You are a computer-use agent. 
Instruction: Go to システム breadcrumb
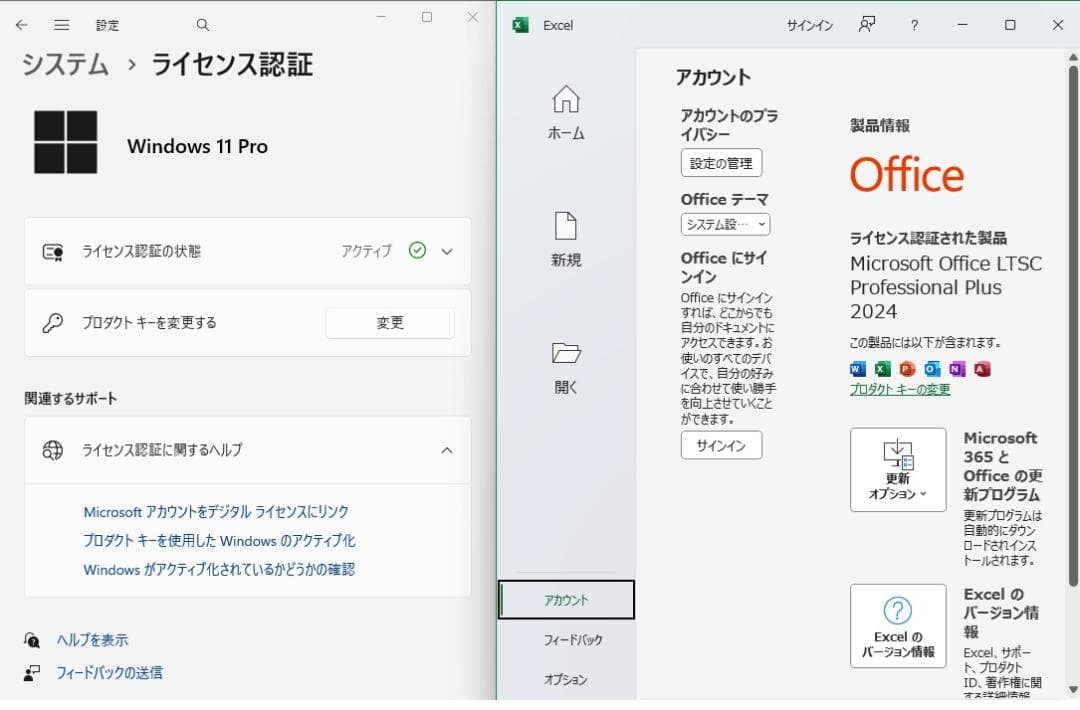[x=65, y=64]
